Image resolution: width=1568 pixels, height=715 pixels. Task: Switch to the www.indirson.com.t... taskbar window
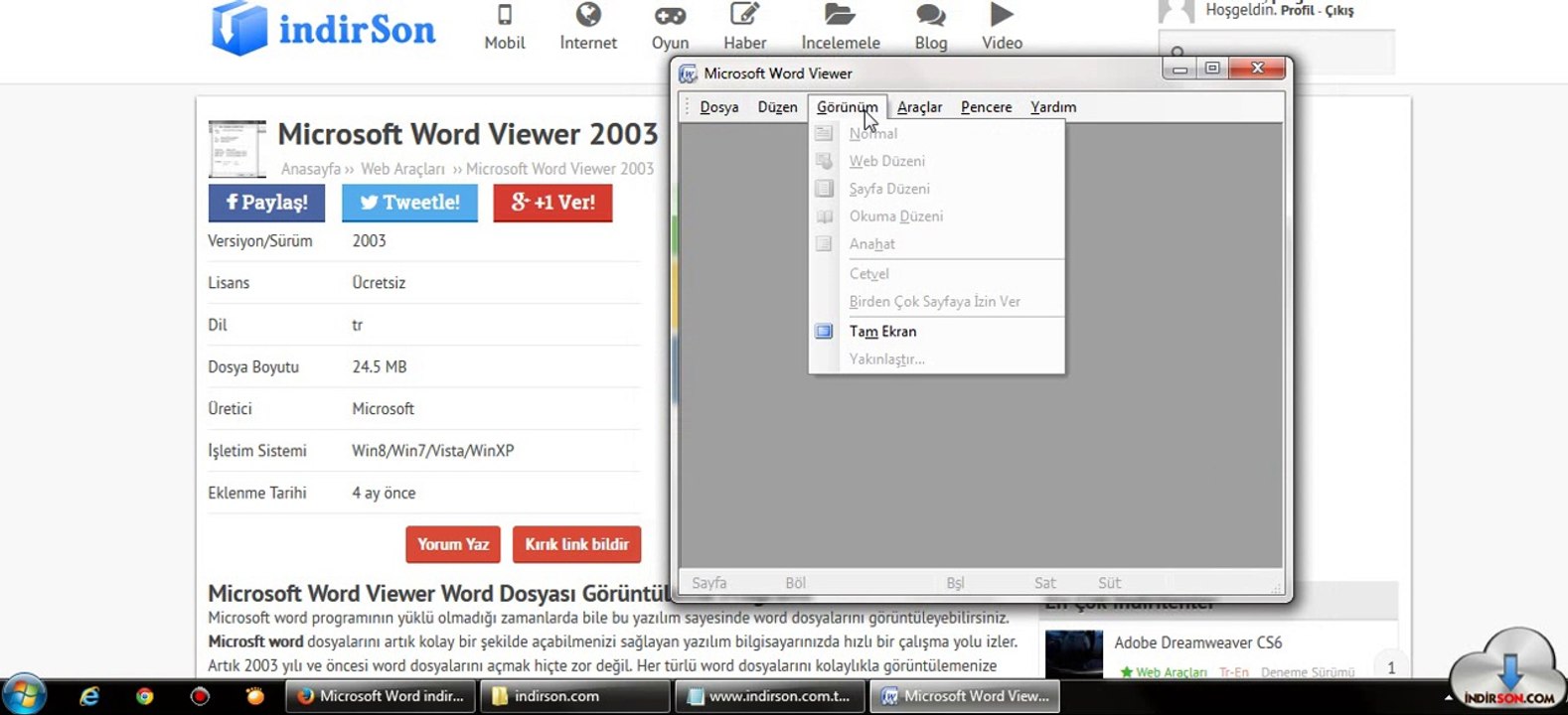(769, 696)
